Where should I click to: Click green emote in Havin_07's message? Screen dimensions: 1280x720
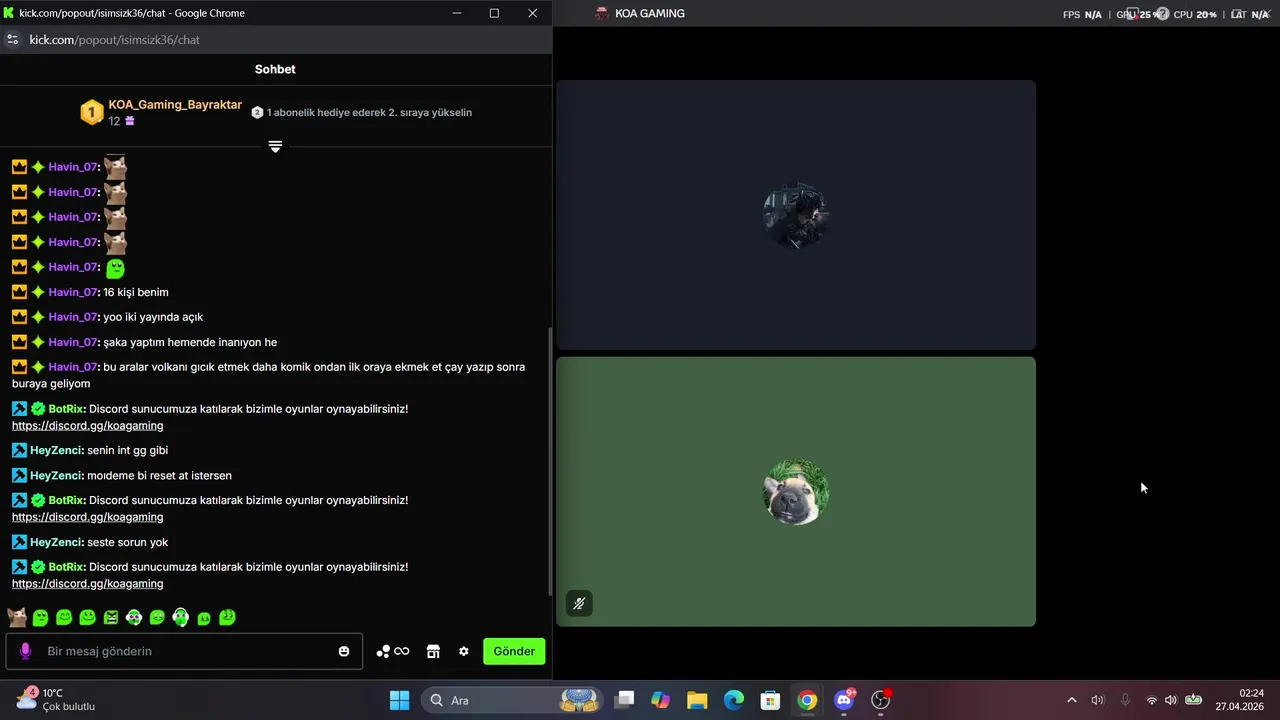tap(115, 267)
